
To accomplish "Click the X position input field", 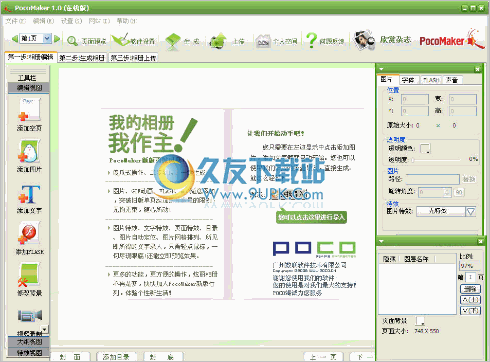I will pyautogui.click(x=415, y=99).
